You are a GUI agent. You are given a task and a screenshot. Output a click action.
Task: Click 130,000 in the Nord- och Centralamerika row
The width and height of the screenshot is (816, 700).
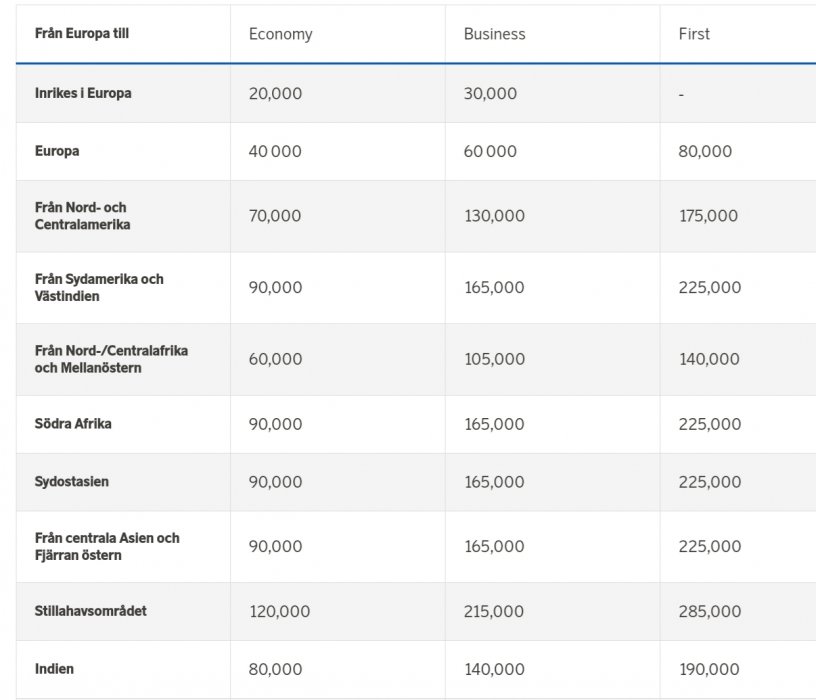tap(494, 216)
